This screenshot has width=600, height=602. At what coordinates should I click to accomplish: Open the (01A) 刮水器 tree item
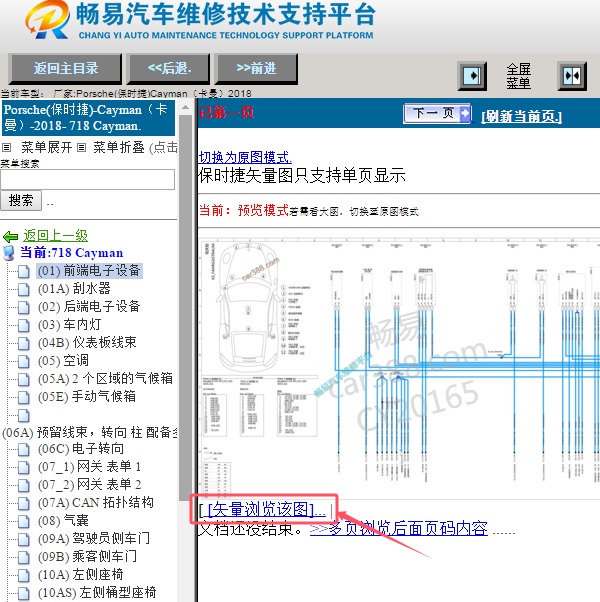[74, 288]
